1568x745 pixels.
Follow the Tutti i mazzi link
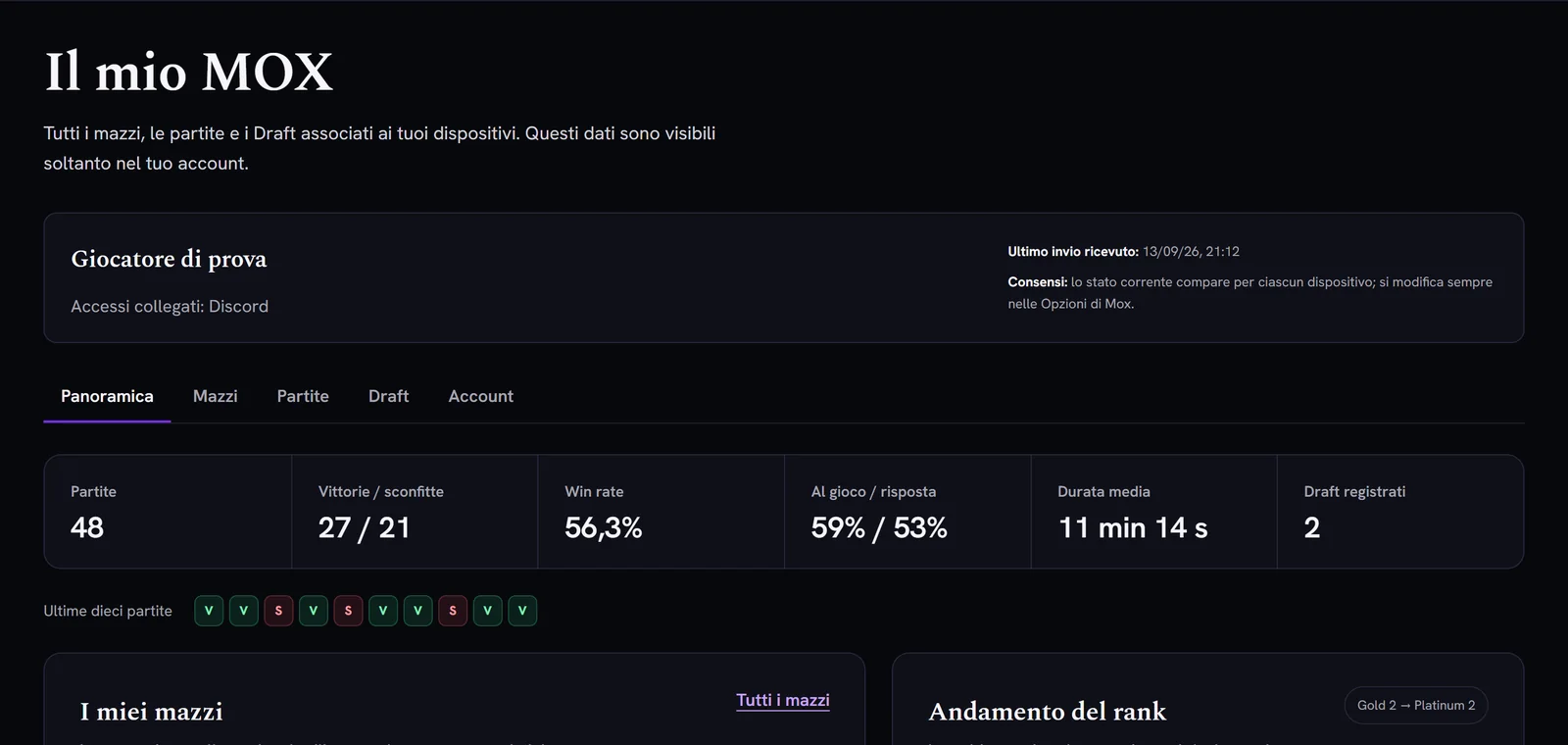click(x=783, y=700)
